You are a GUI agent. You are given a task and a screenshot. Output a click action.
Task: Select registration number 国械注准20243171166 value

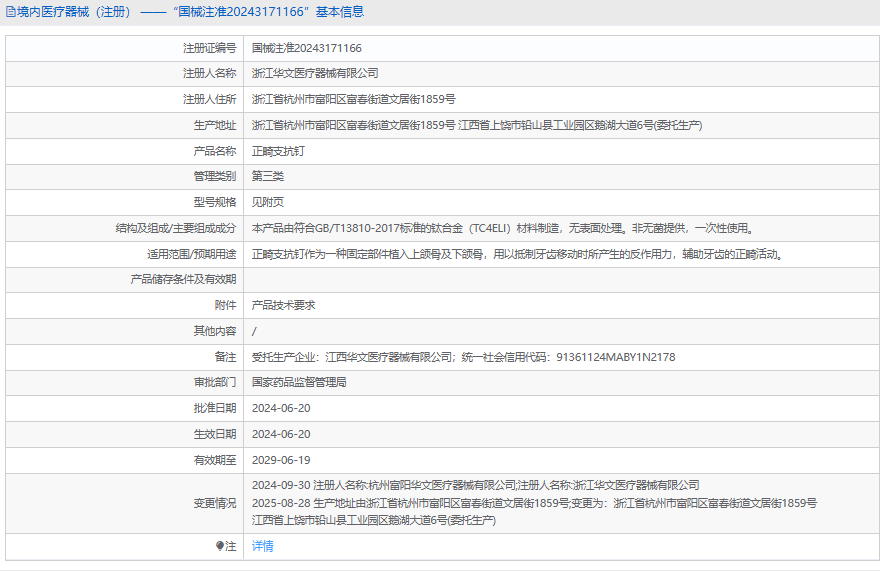pos(306,48)
